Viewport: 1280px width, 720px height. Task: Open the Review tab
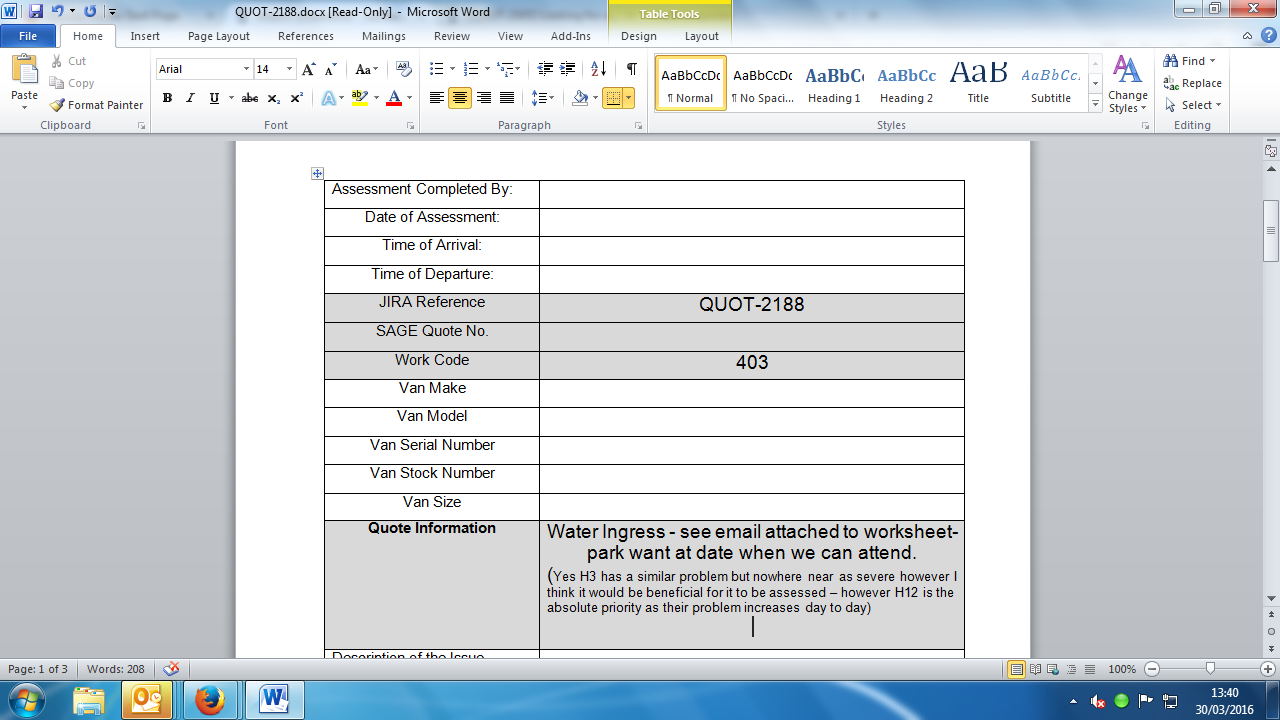pyautogui.click(x=452, y=36)
